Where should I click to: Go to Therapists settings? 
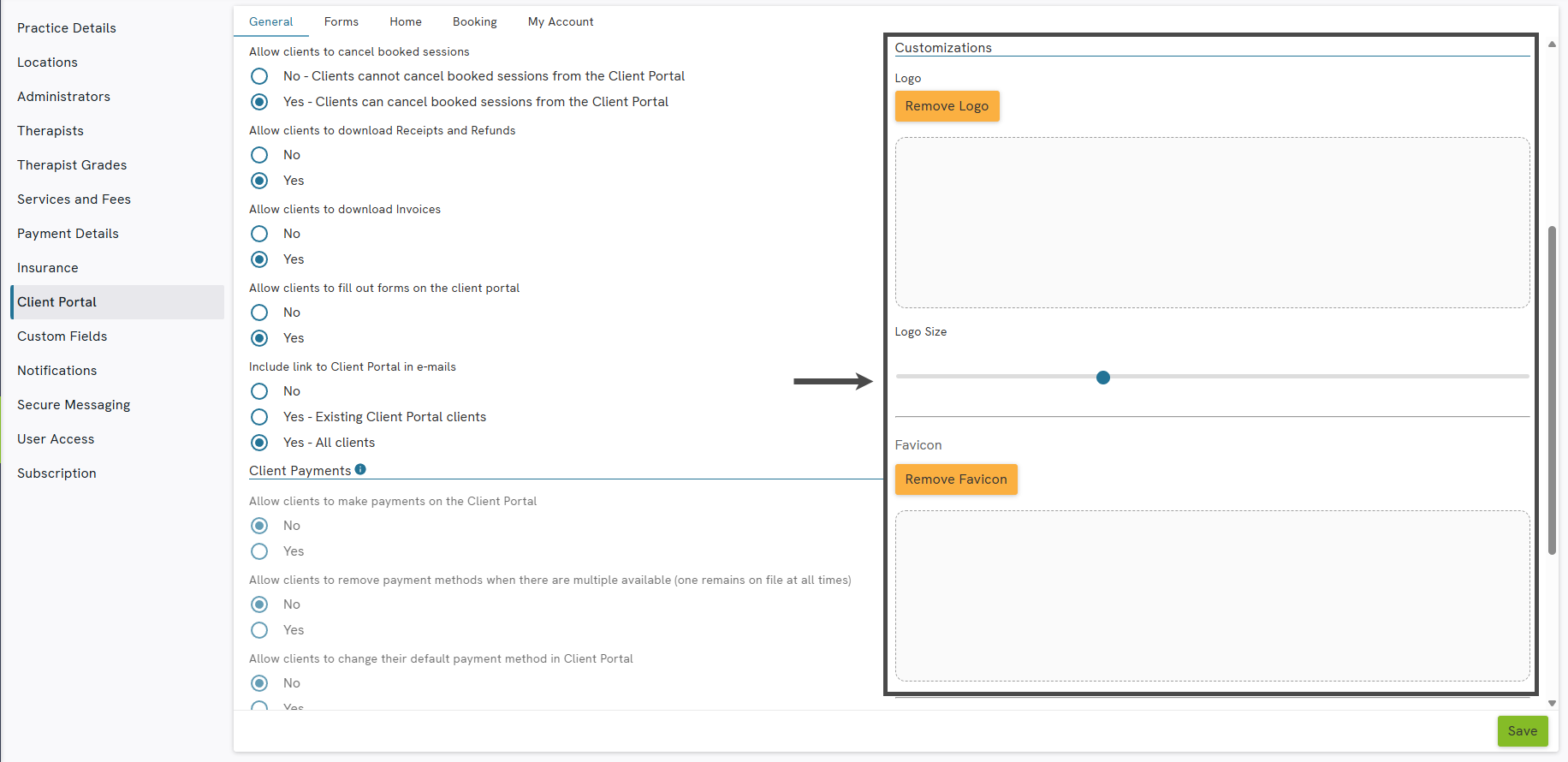117,131
